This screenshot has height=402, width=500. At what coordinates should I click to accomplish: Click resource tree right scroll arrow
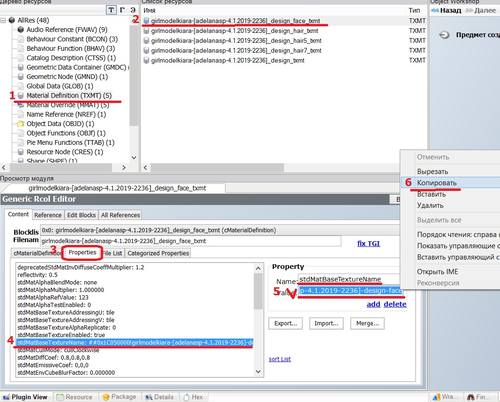(124, 167)
